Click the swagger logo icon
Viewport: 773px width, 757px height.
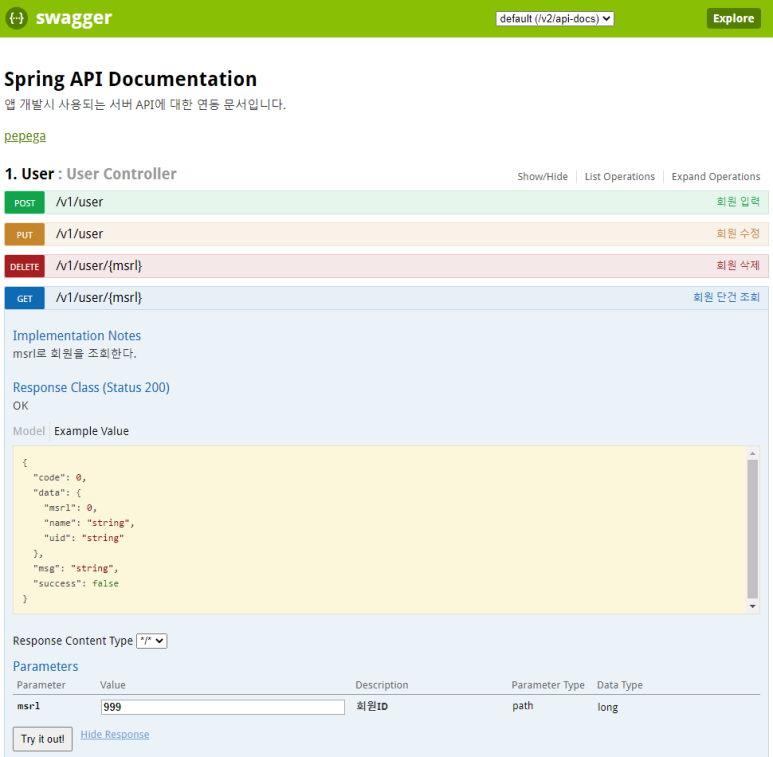click(17, 18)
